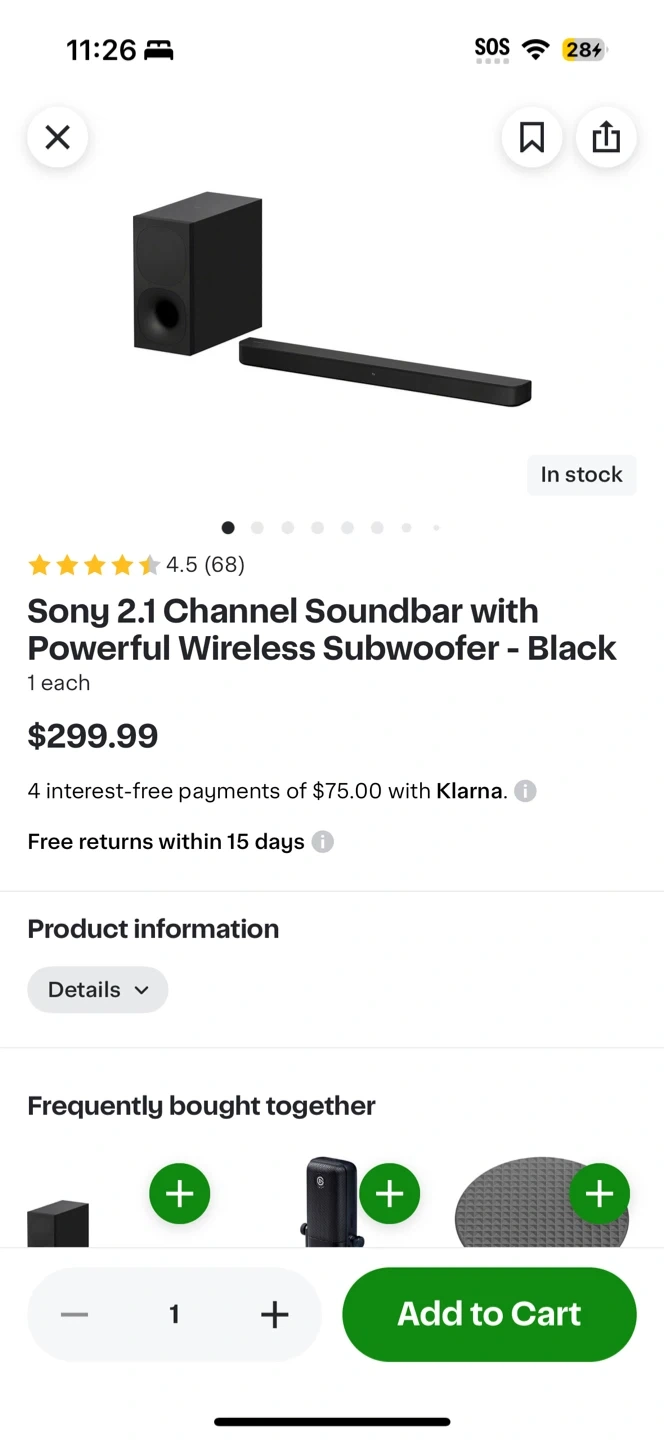Open the black subwoofer thumbnail

coord(58,1222)
